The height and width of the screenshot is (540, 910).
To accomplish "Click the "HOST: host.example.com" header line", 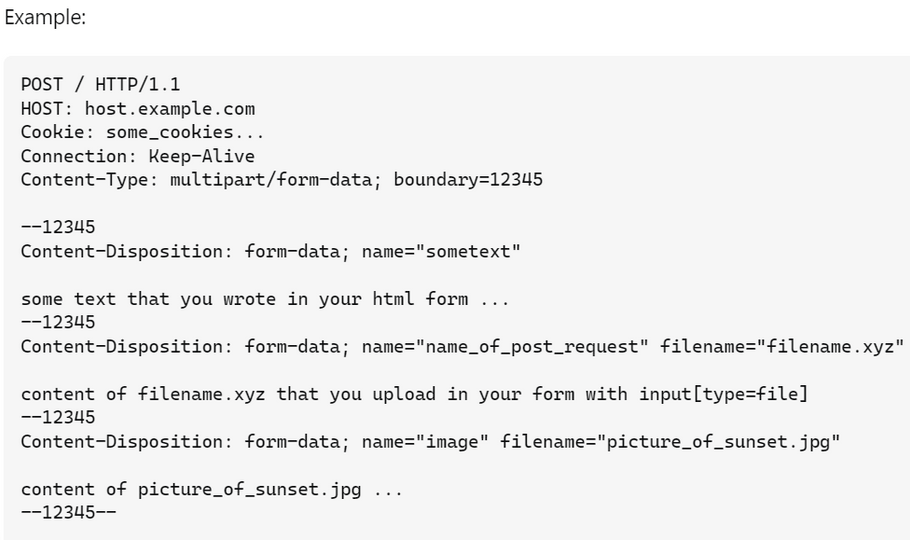I will 138,108.
